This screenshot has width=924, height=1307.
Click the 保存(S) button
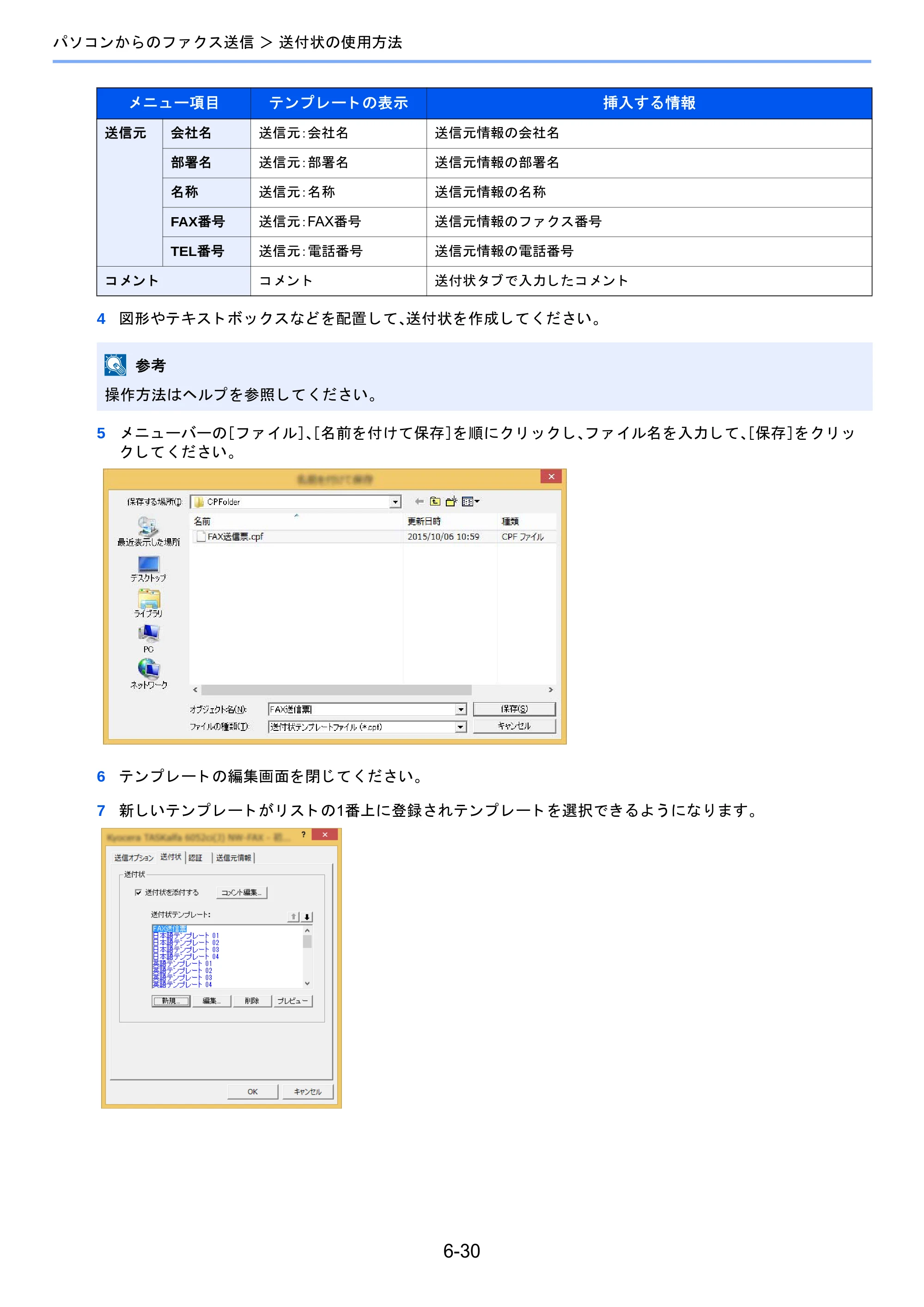[514, 709]
